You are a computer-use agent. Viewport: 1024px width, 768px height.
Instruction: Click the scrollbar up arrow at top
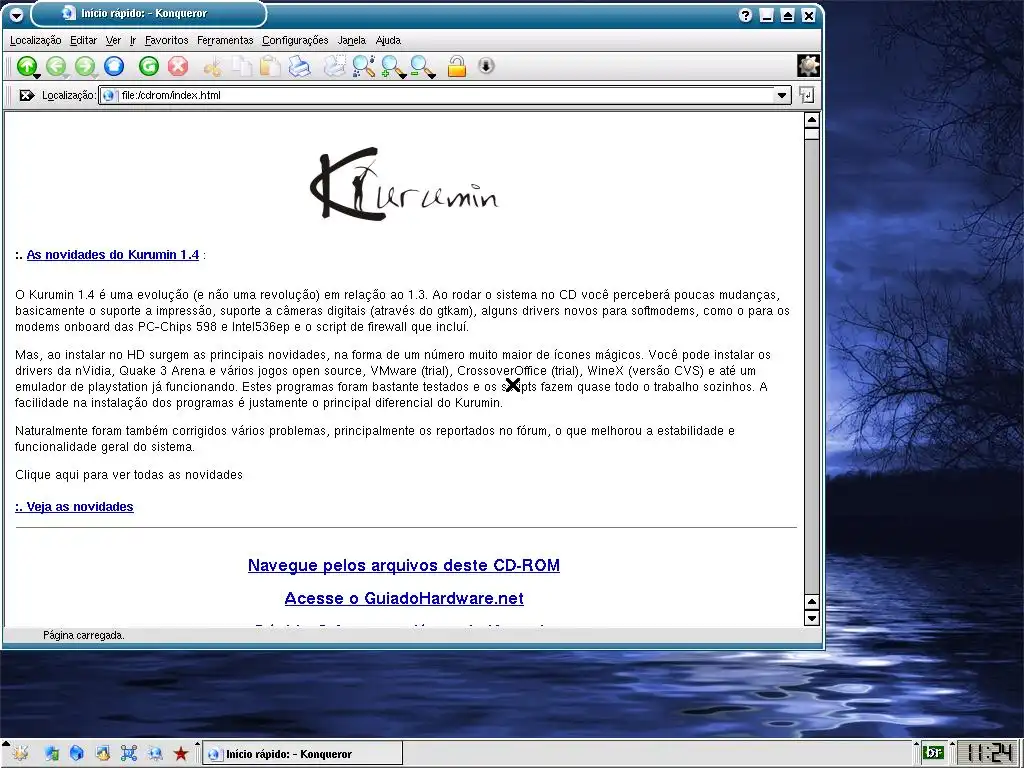(811, 120)
